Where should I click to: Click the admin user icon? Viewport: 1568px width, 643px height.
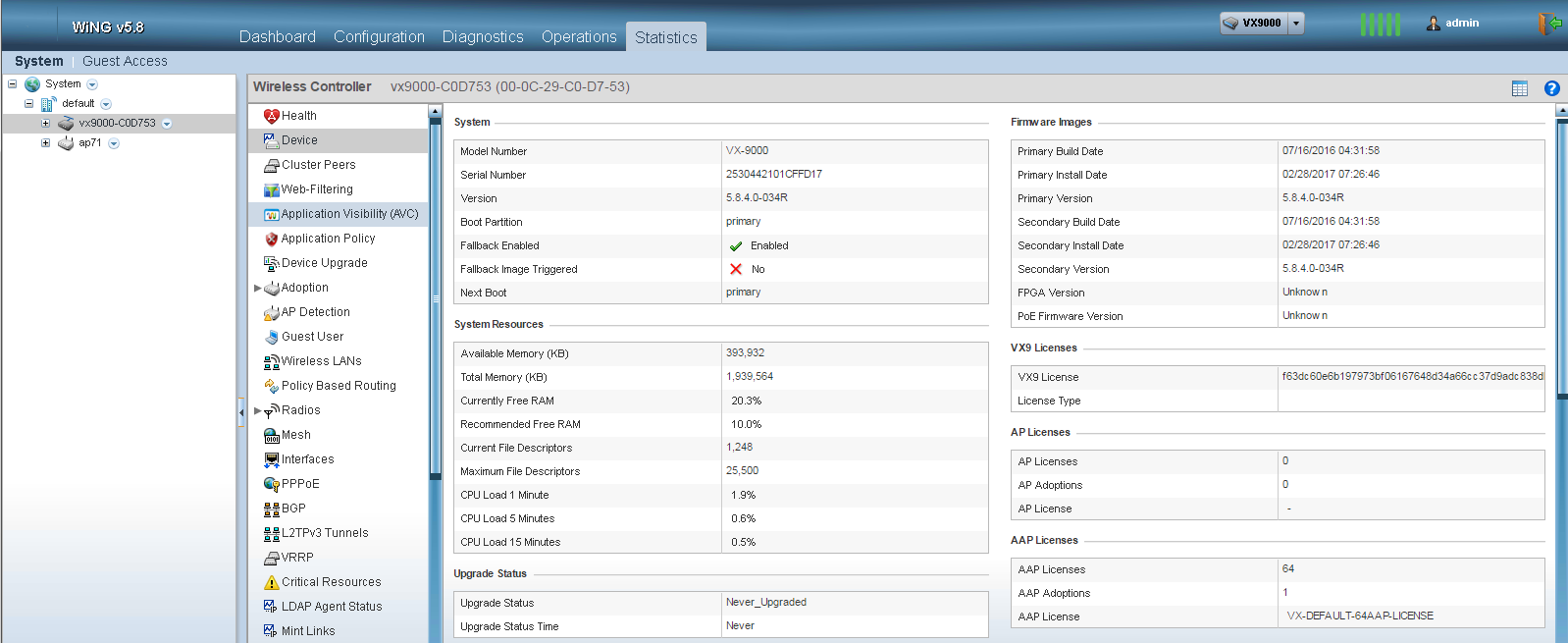pos(1434,24)
